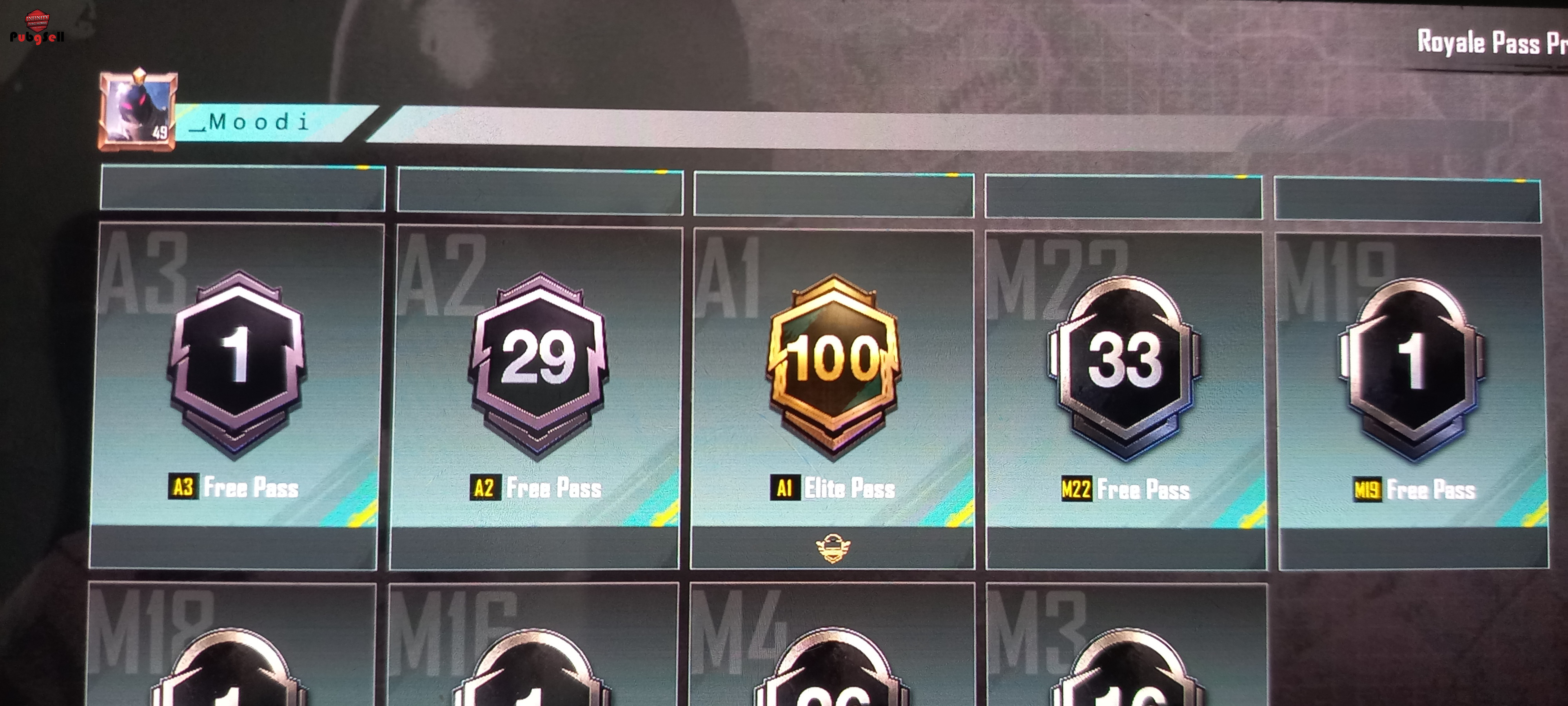Open the M16 pass card
This screenshot has height=706, width=1568.
point(534,644)
